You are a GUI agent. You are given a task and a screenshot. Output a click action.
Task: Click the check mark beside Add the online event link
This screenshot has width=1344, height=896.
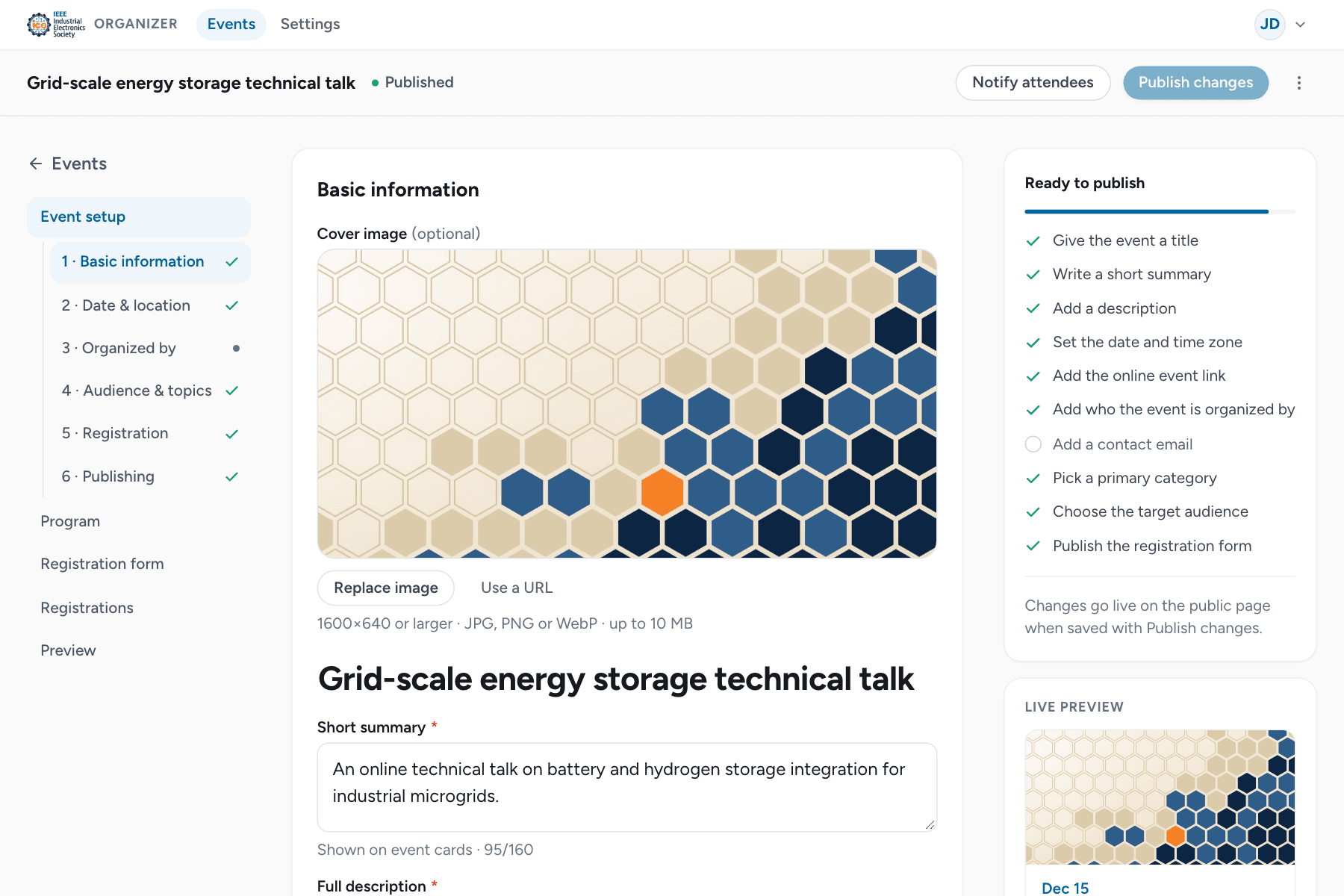[x=1033, y=376]
